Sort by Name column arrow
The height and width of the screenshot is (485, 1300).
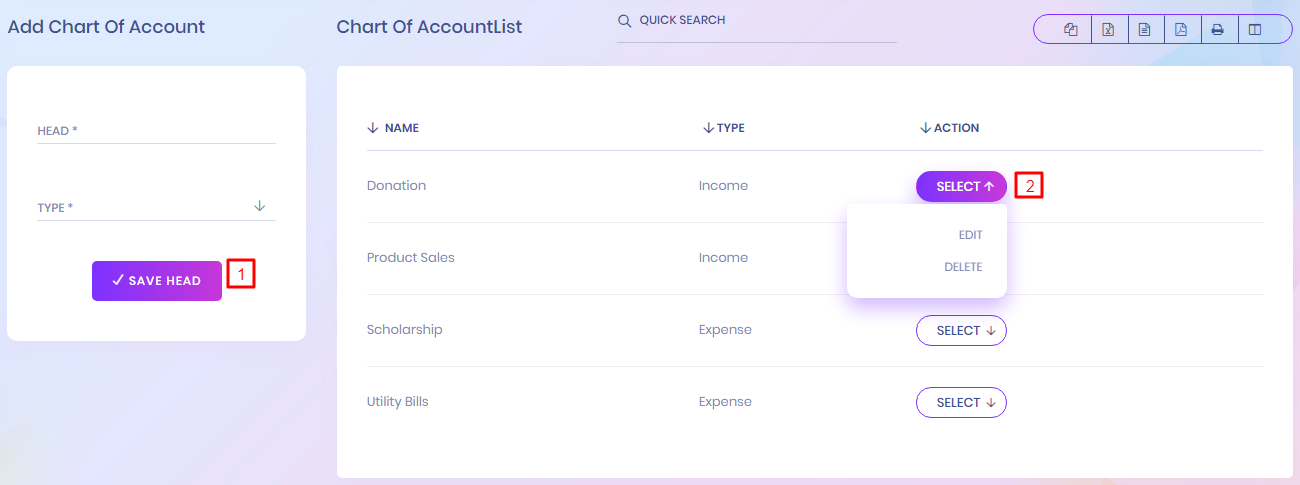[x=373, y=128]
